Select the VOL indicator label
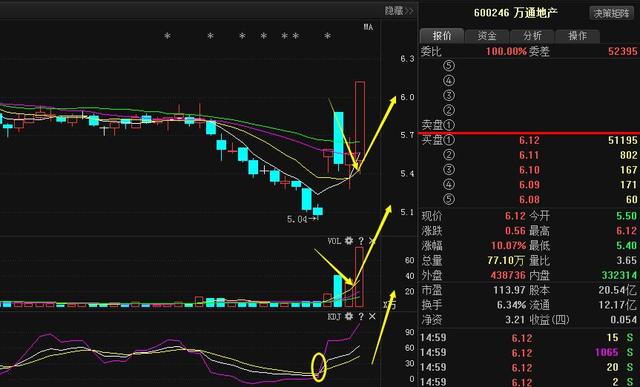Image resolution: width=640 pixels, height=387 pixels. click(x=334, y=241)
